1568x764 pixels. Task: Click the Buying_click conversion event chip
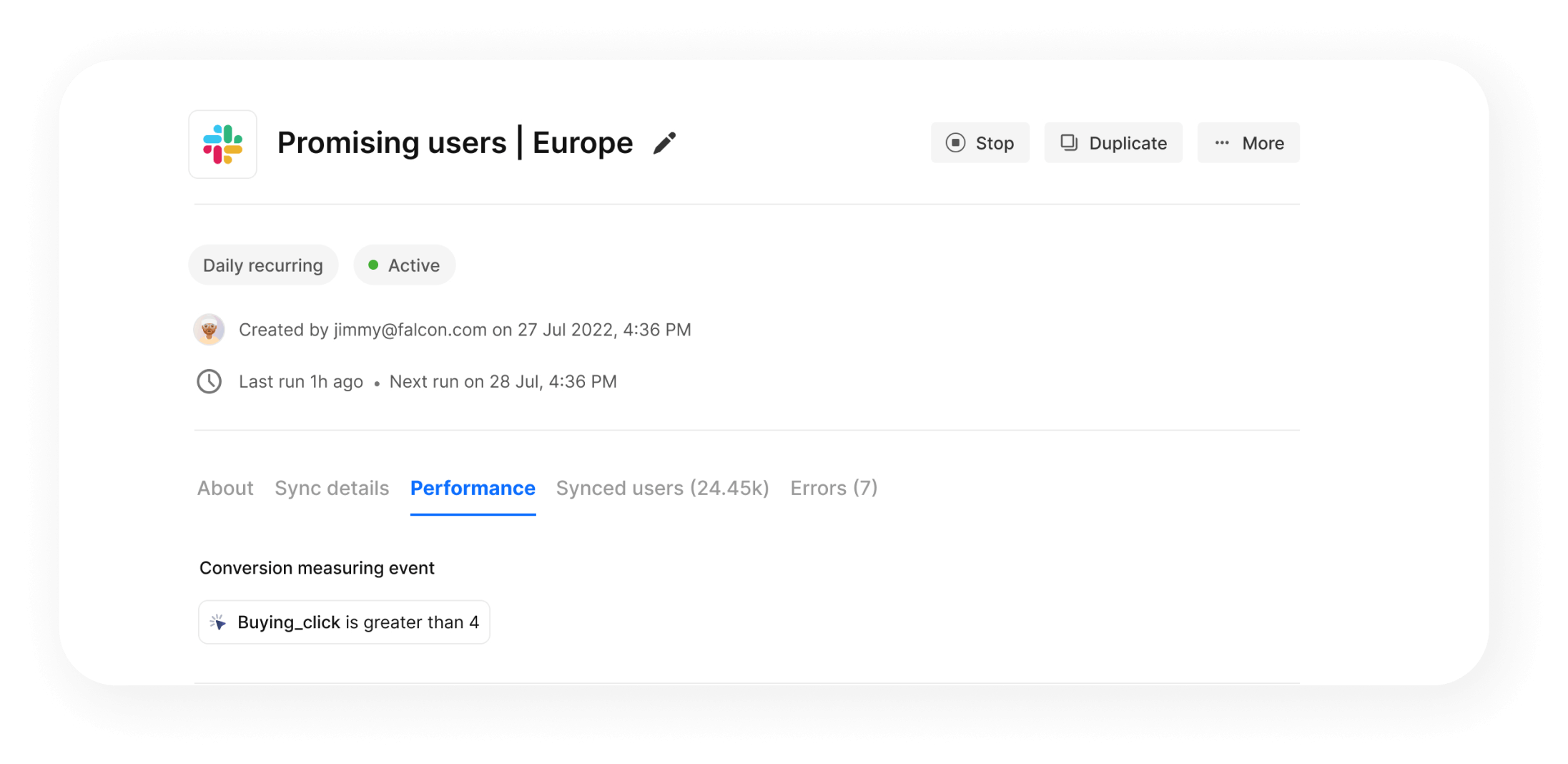(344, 622)
